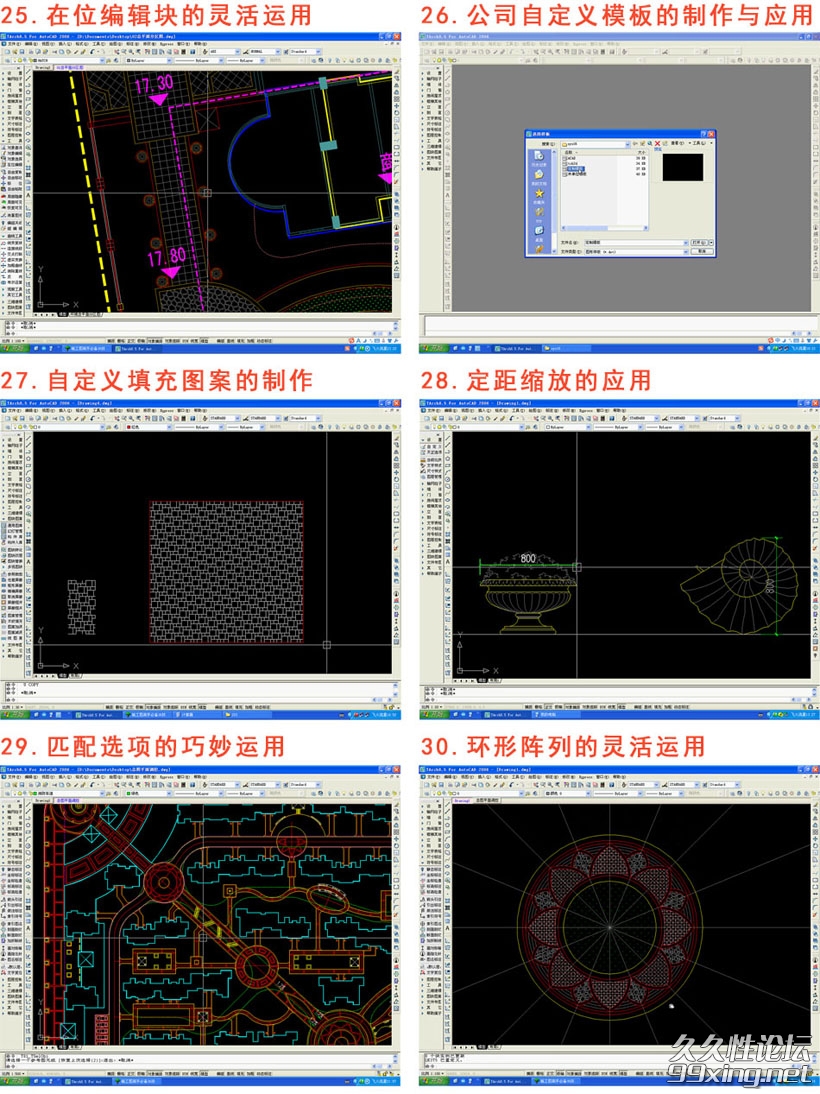Toggle 模型 model space in screenshot 25 status bar
The width and height of the screenshot is (820, 1094).
pyautogui.click(x=204, y=340)
